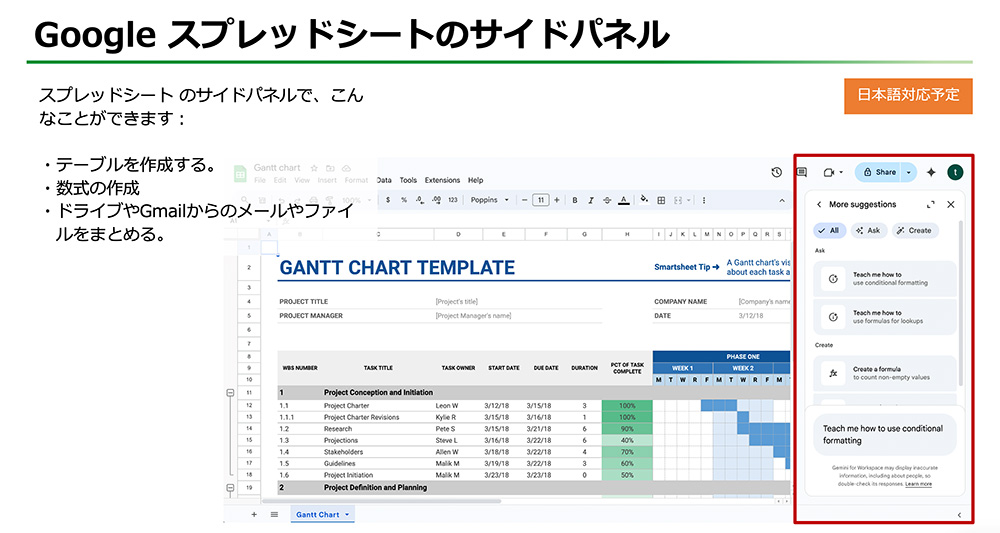1000x533 pixels.
Task: Open the fill color bucket
Action: (644, 200)
